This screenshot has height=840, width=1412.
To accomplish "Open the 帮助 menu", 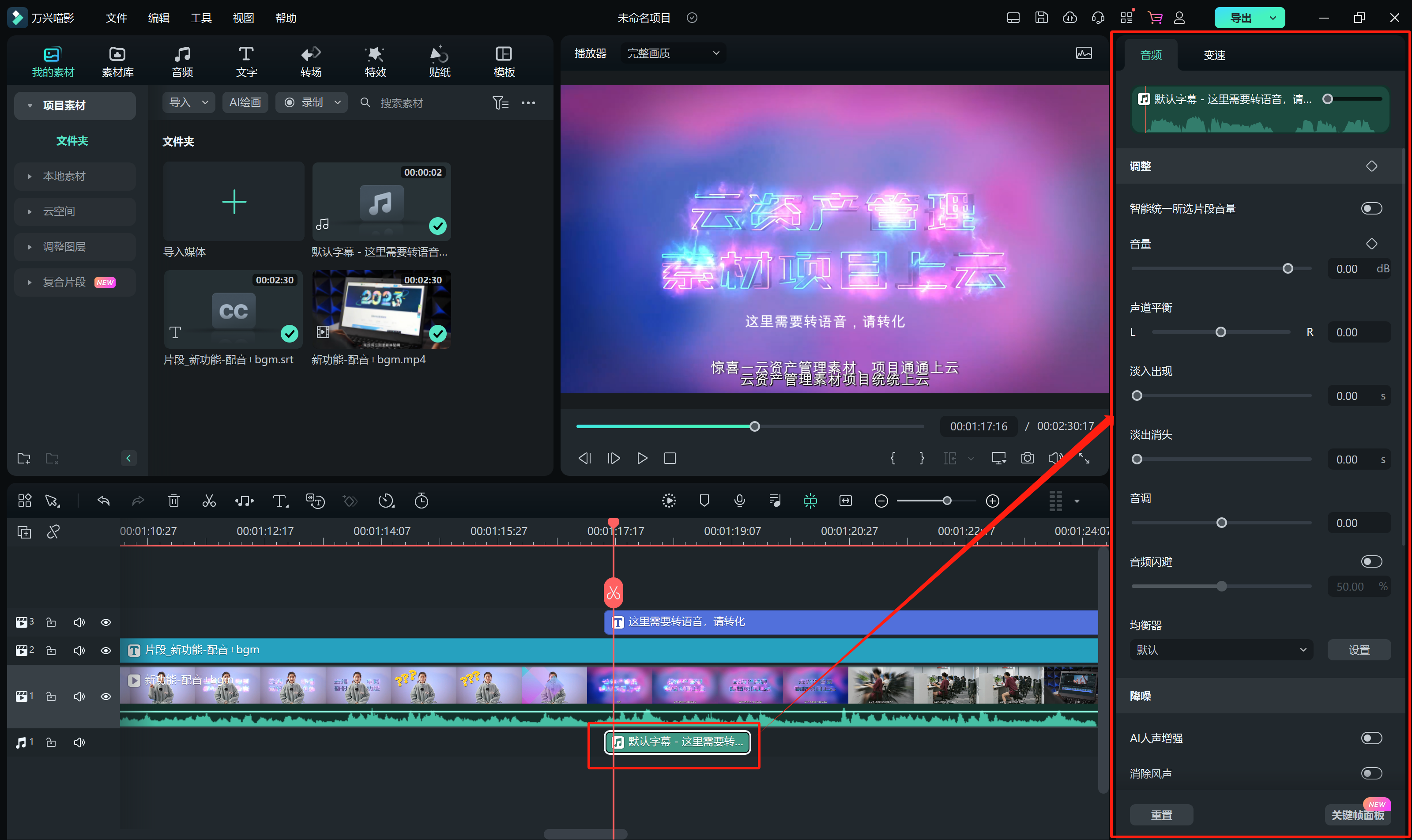I will (x=286, y=18).
